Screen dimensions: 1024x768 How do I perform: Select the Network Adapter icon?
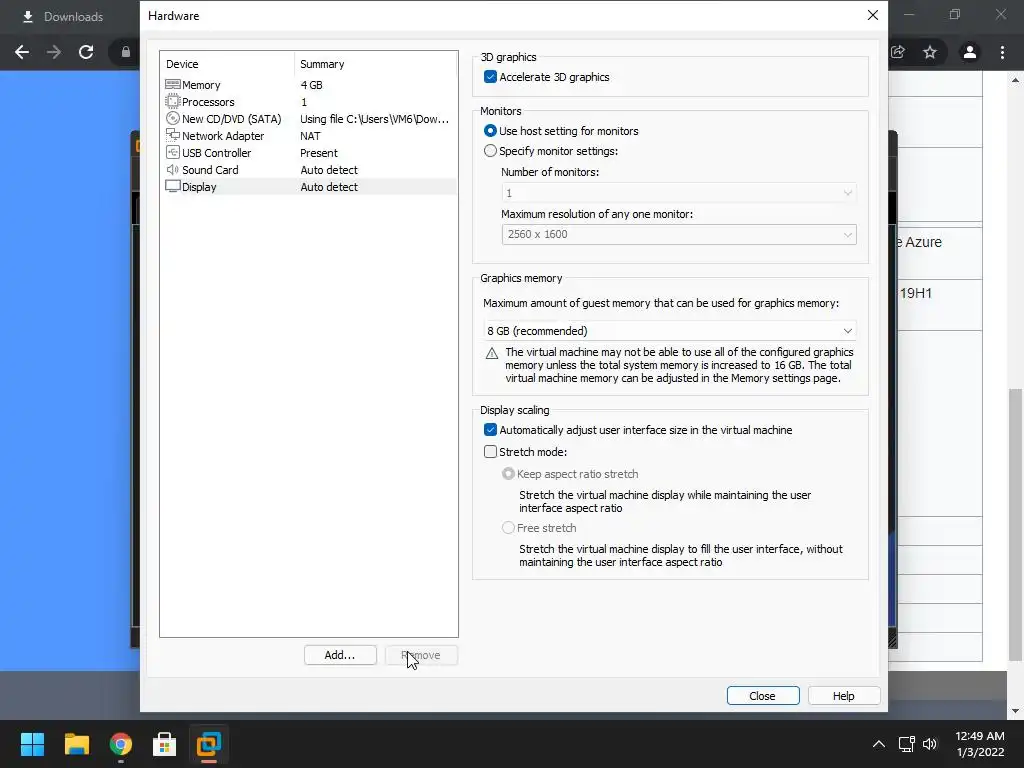[172, 135]
